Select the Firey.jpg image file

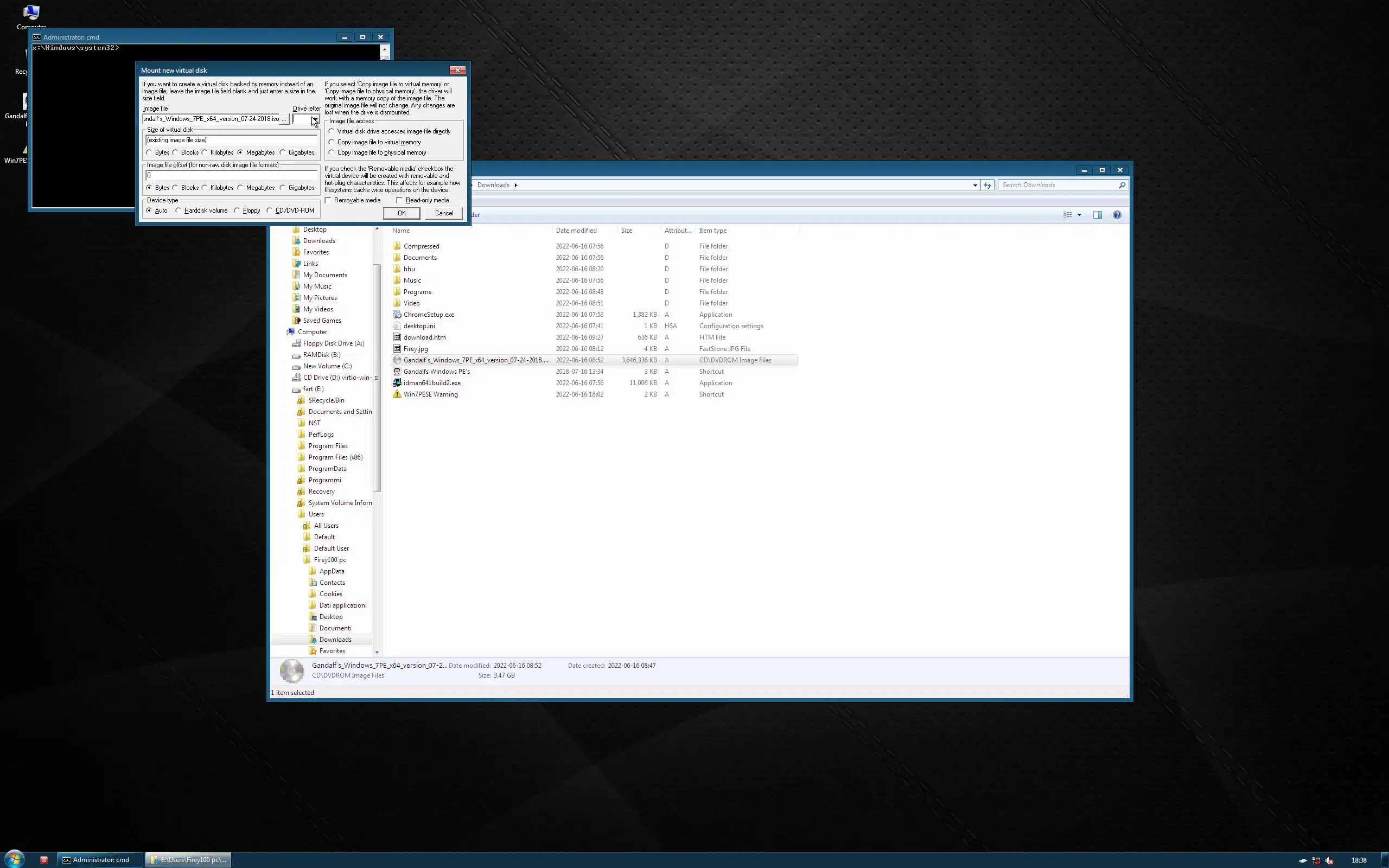coord(416,348)
